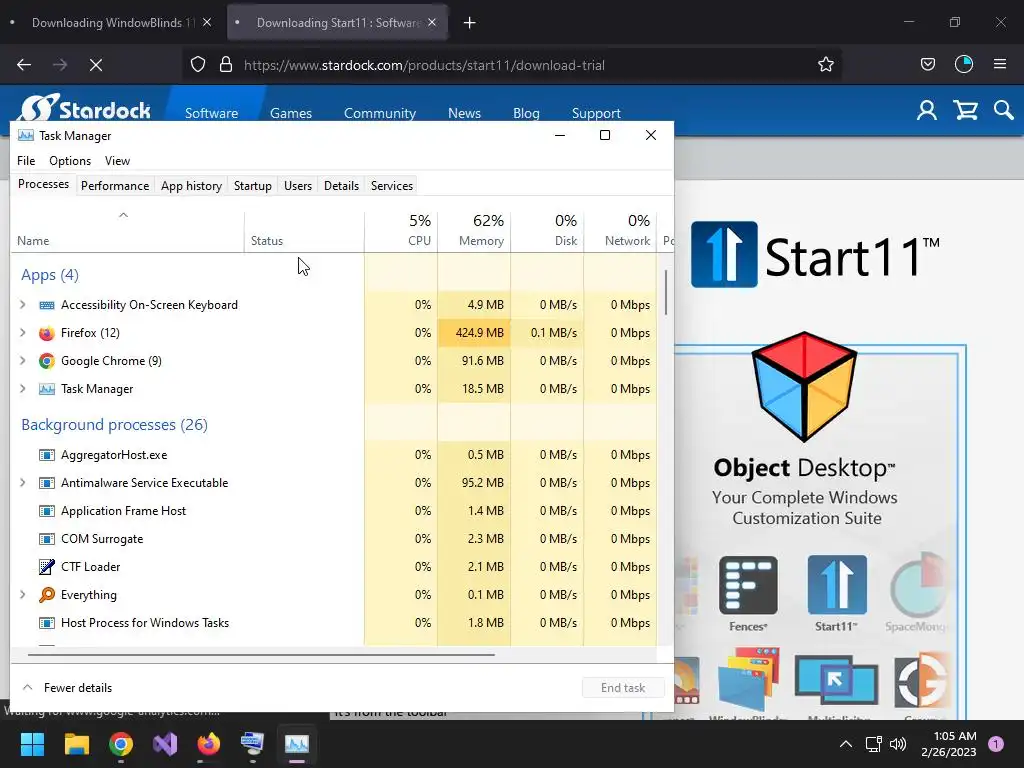Image resolution: width=1024 pixels, height=768 pixels.
Task: Click the Object Desktop cube image
Action: (x=804, y=386)
